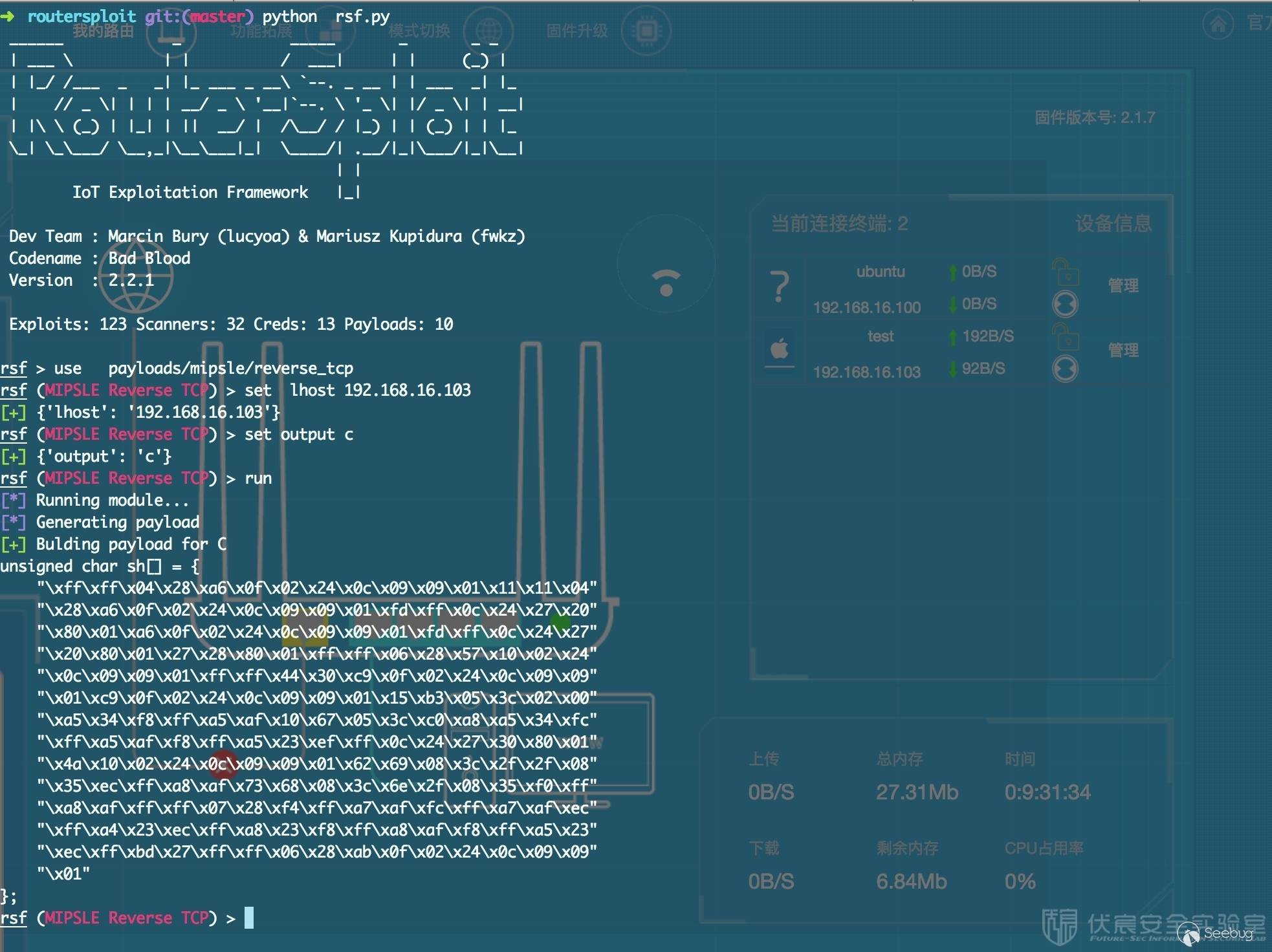
Task: Open 我的路由 tab in router page
Action: click(x=103, y=30)
